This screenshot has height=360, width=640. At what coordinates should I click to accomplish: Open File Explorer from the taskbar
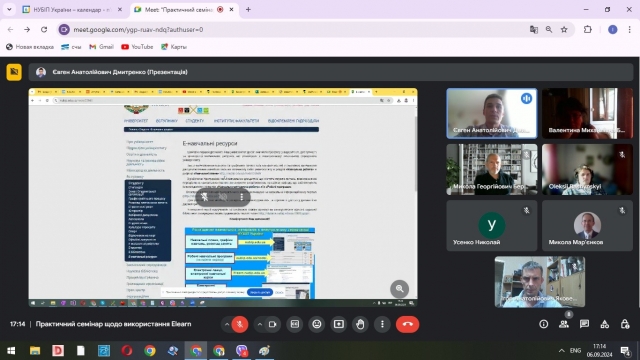35,351
